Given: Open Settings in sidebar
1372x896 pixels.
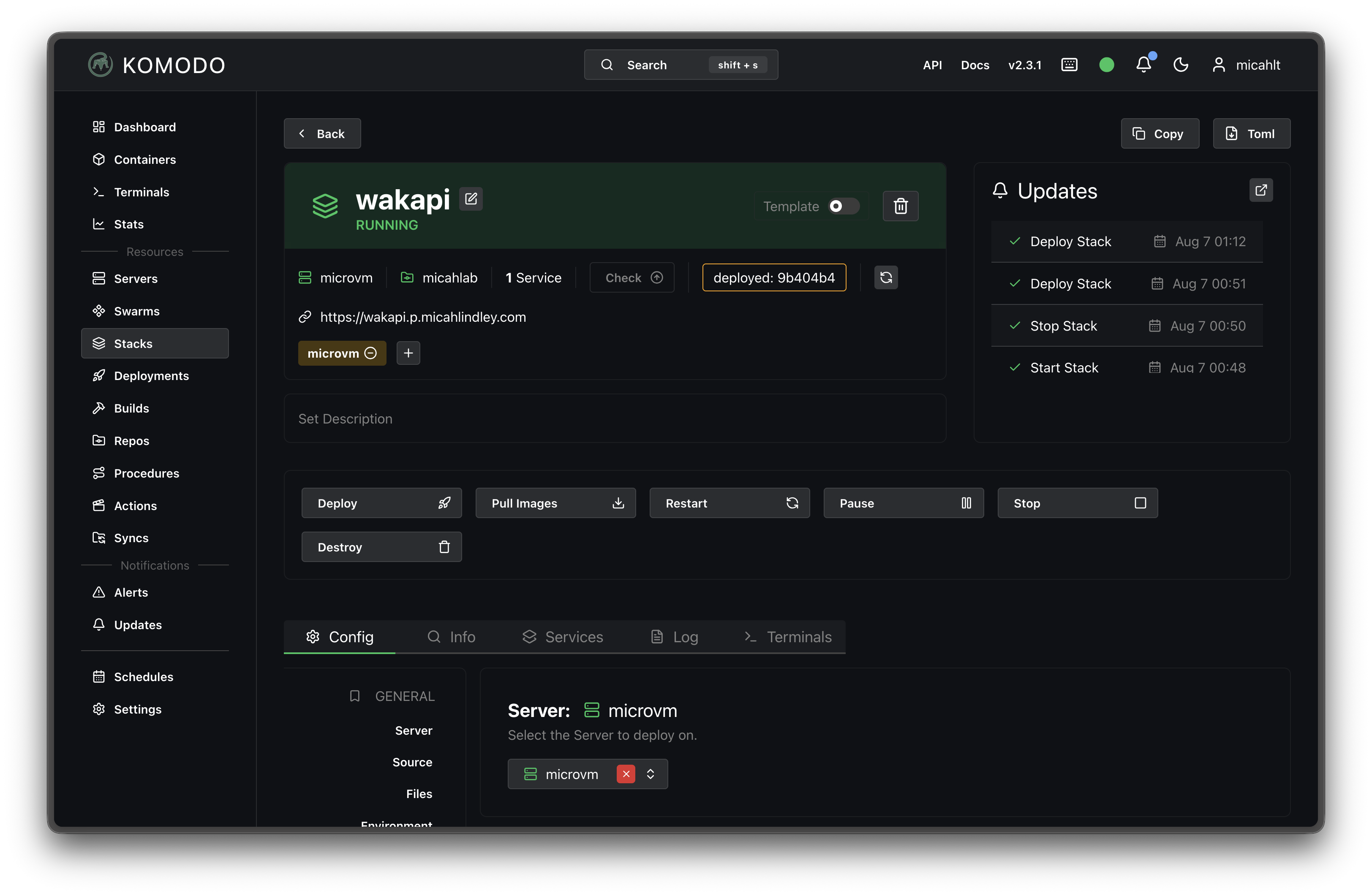Looking at the screenshot, I should [155, 709].
